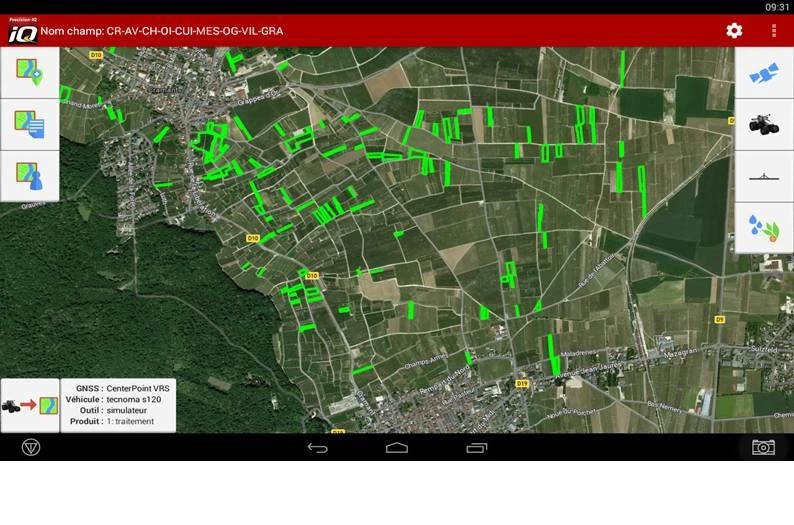
Task: Open the product droplets and plant icon
Action: tap(764, 228)
